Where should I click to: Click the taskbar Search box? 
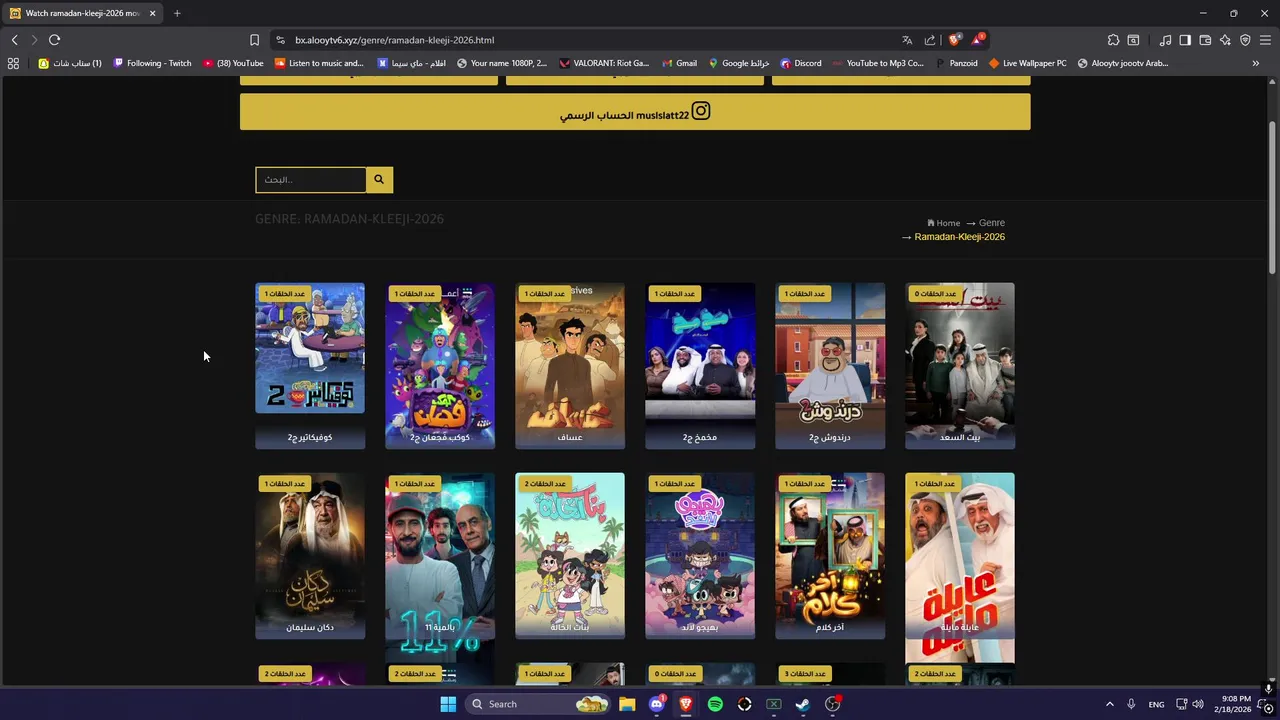(x=540, y=704)
